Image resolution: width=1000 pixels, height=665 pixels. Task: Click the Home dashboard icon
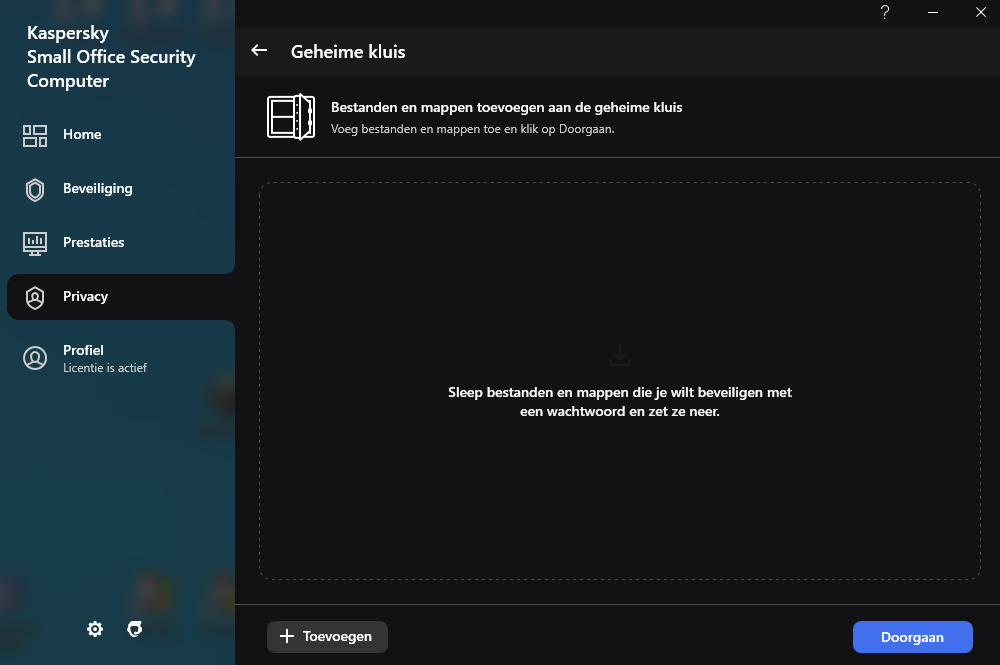(35, 136)
